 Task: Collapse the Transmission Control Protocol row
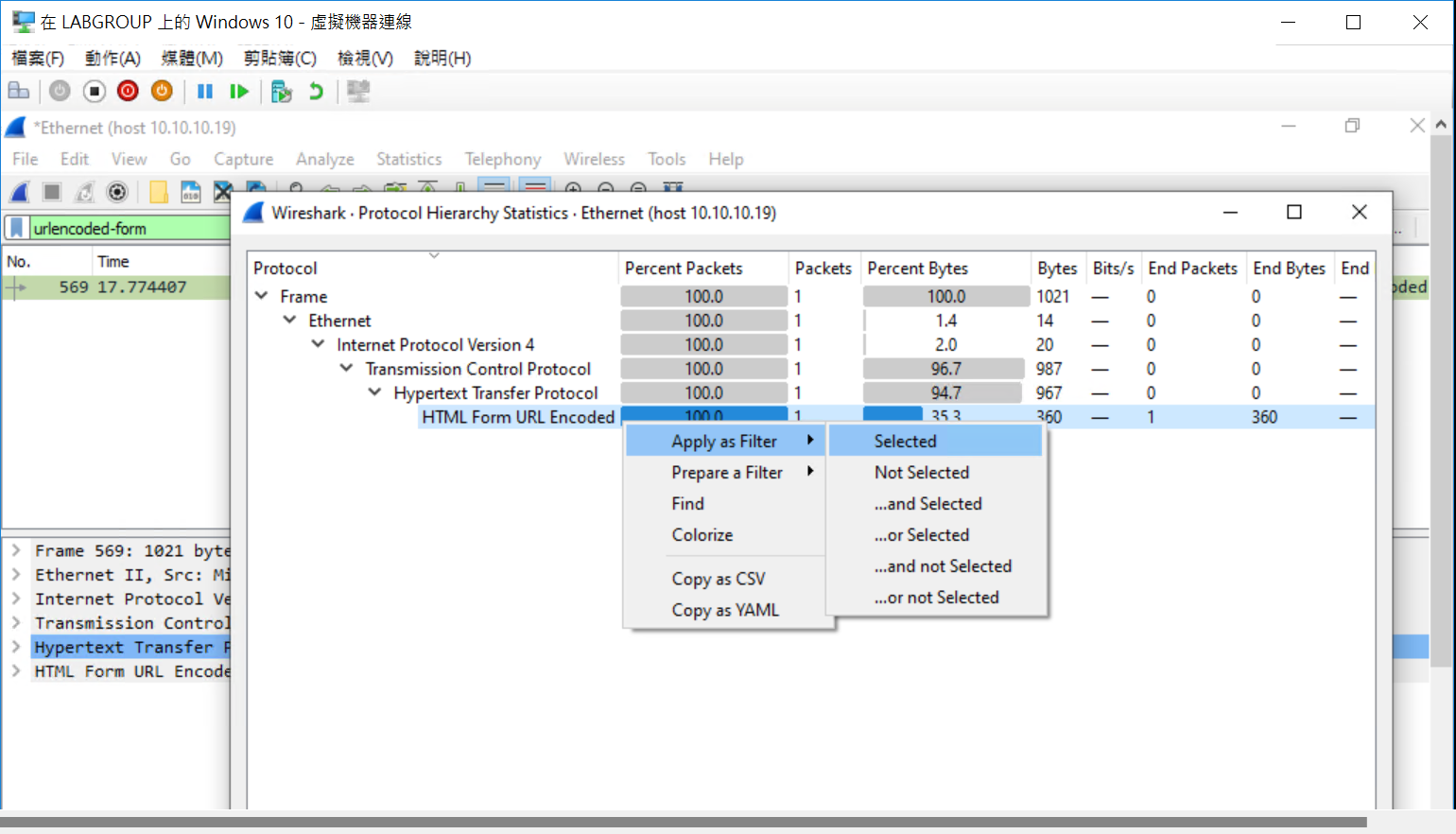click(347, 369)
